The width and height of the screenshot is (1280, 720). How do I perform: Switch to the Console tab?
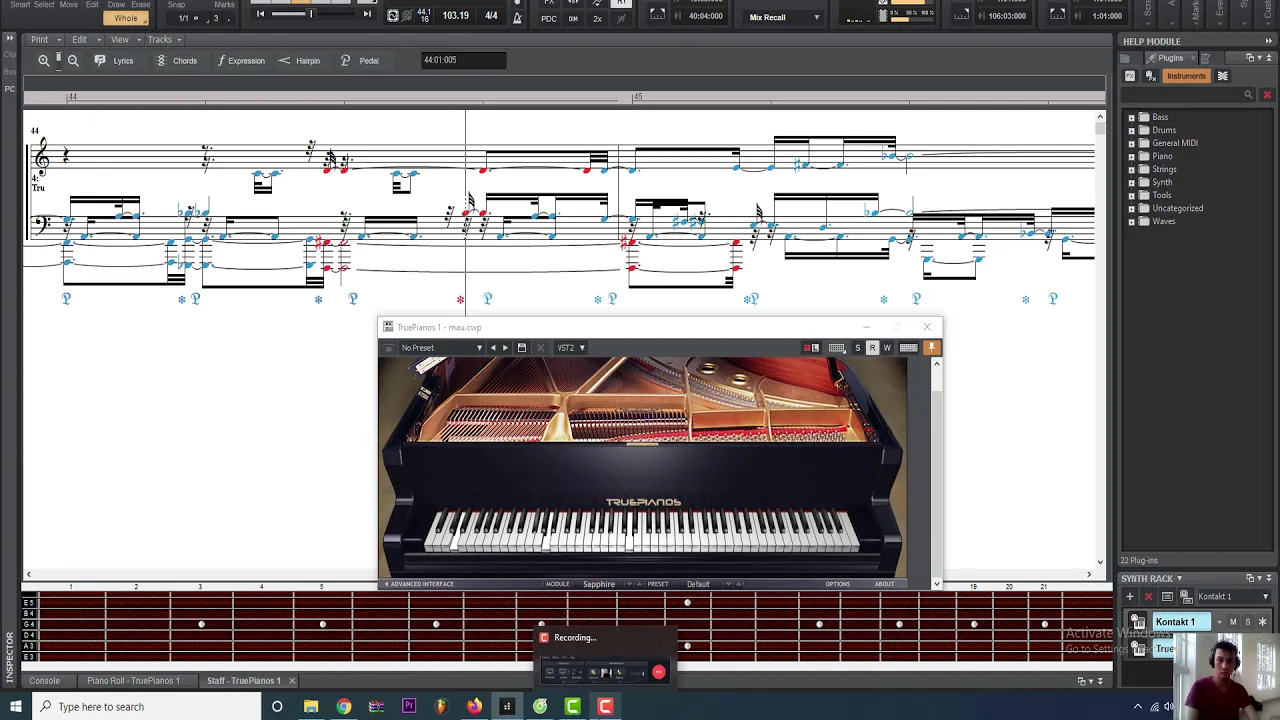click(x=44, y=681)
